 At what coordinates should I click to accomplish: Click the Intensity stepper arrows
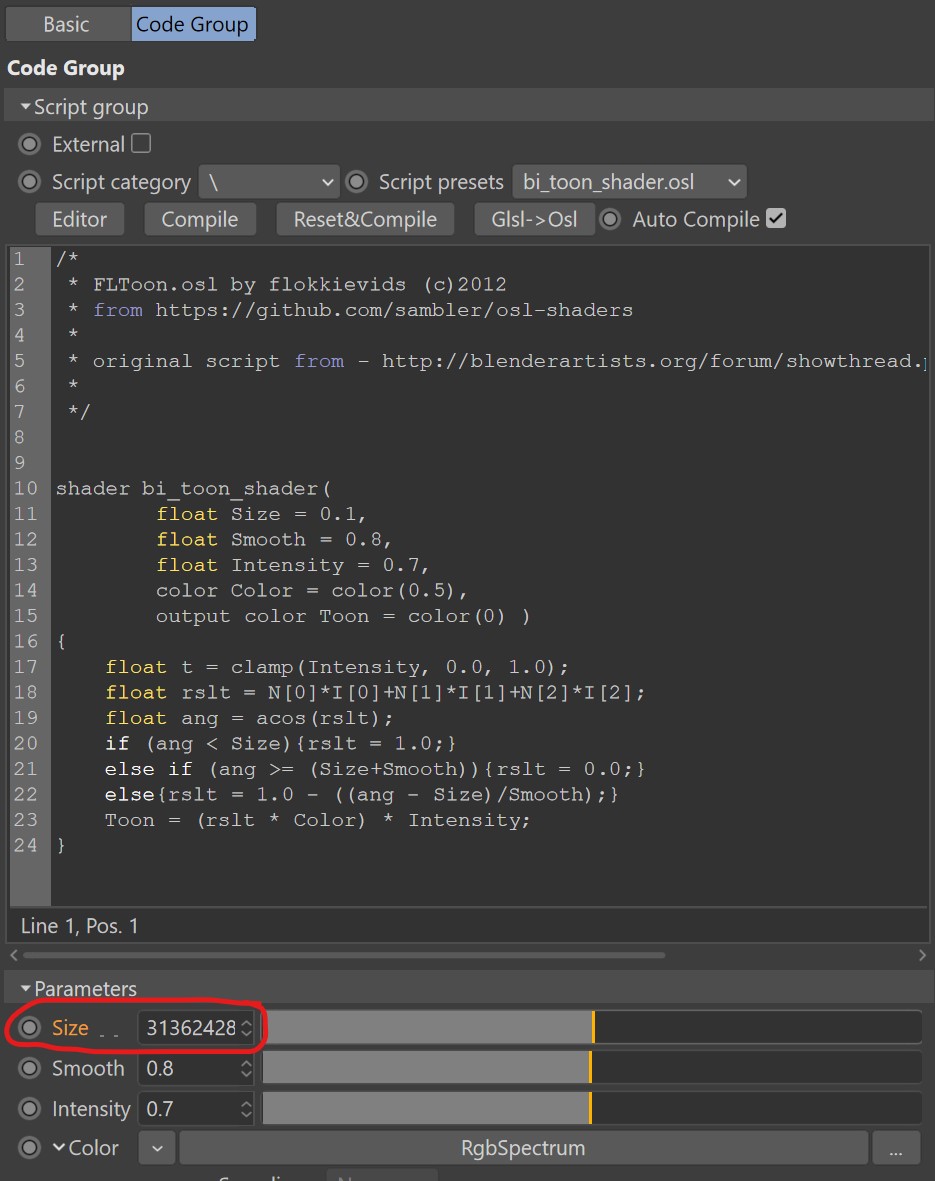coord(246,1109)
